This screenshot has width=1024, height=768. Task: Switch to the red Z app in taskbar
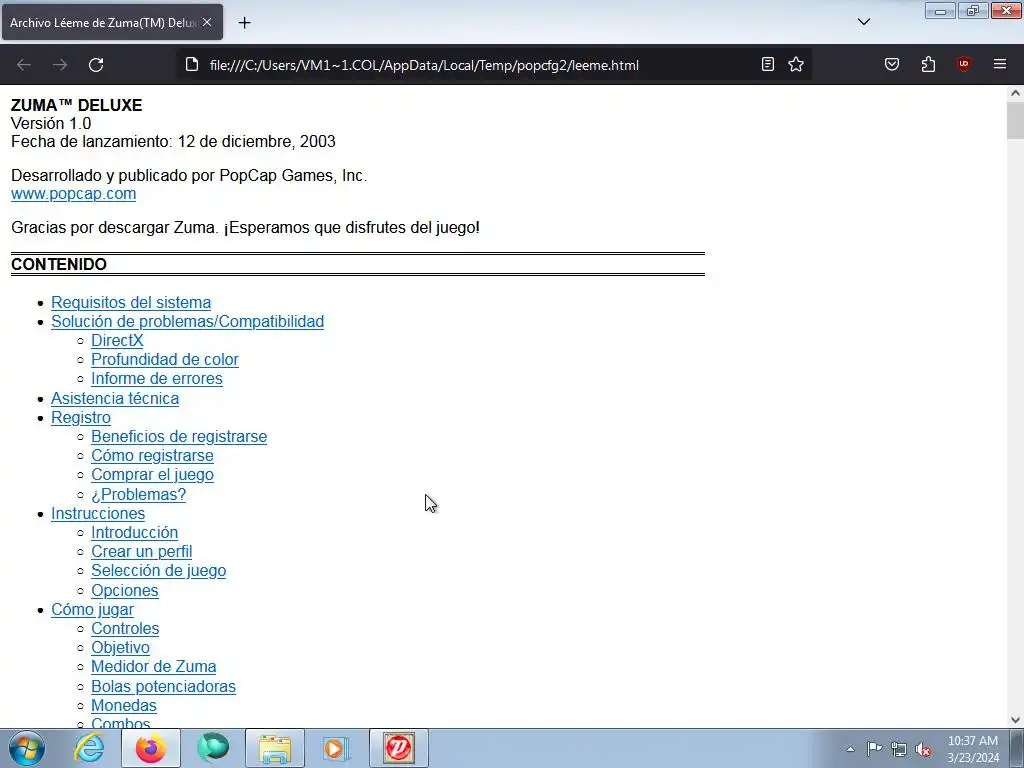click(x=399, y=748)
